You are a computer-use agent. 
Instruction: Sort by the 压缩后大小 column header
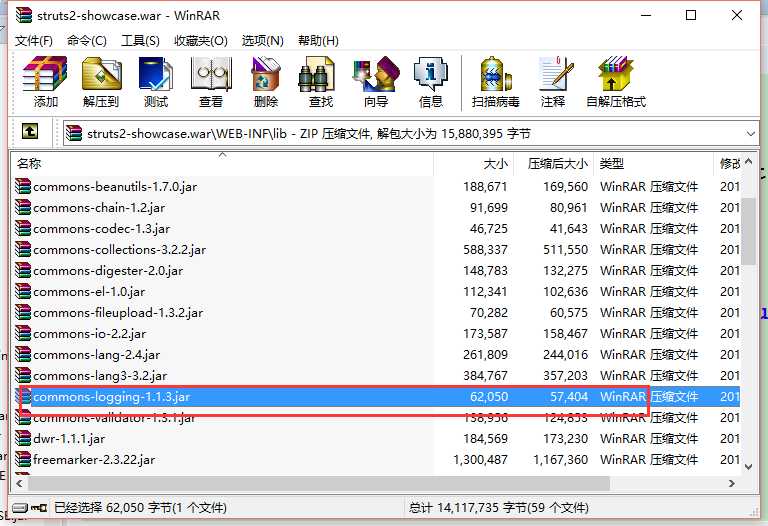point(553,164)
